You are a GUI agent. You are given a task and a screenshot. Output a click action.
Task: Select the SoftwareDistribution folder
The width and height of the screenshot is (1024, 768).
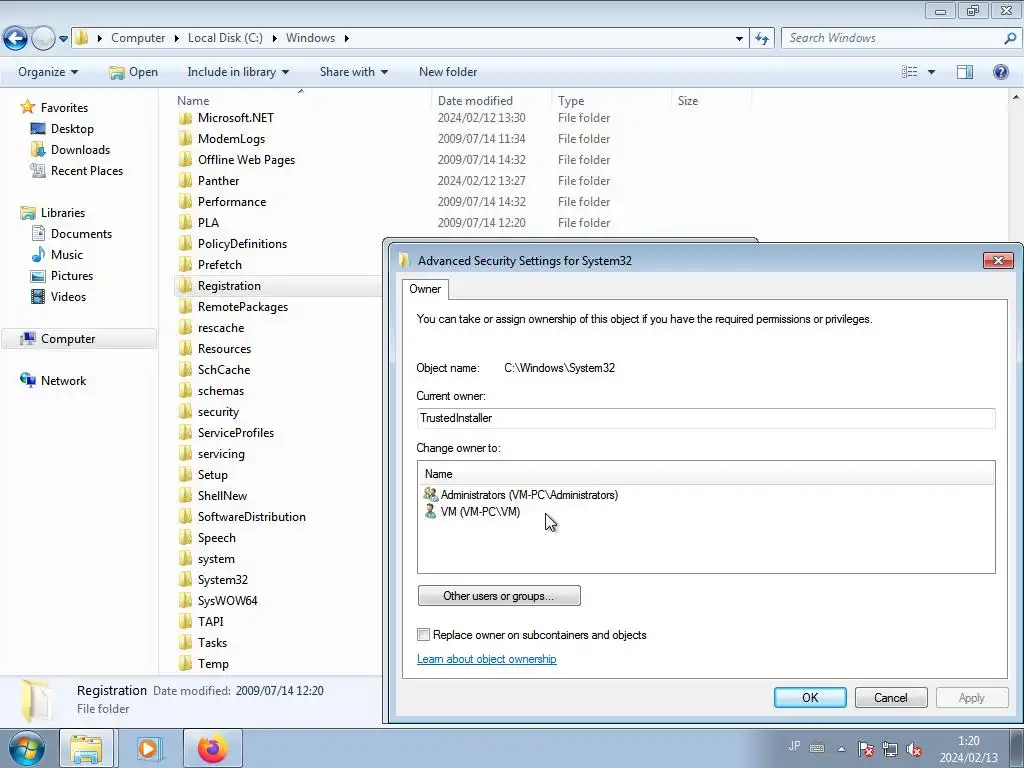251,517
